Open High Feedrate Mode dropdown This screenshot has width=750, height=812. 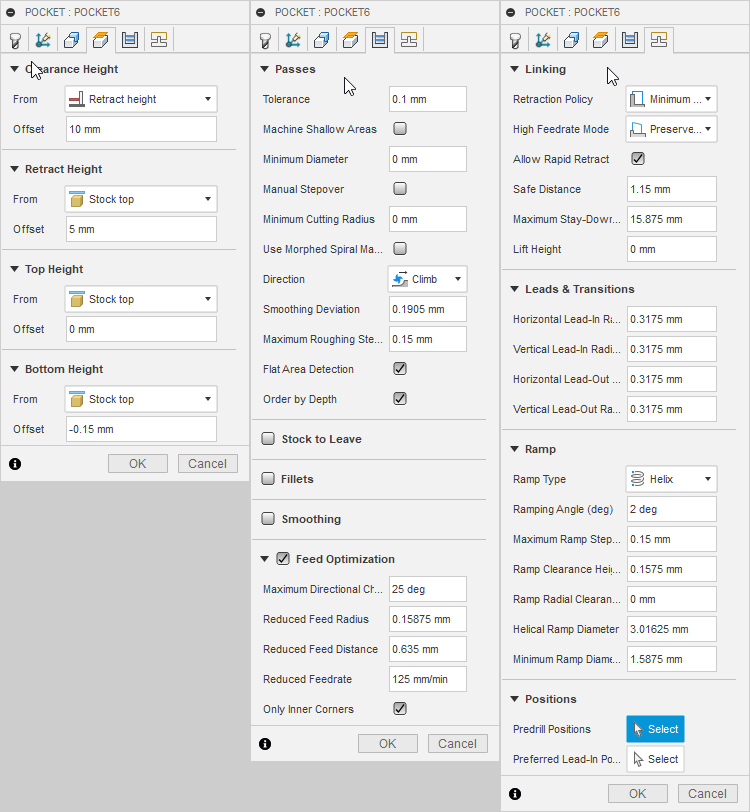tap(672, 129)
